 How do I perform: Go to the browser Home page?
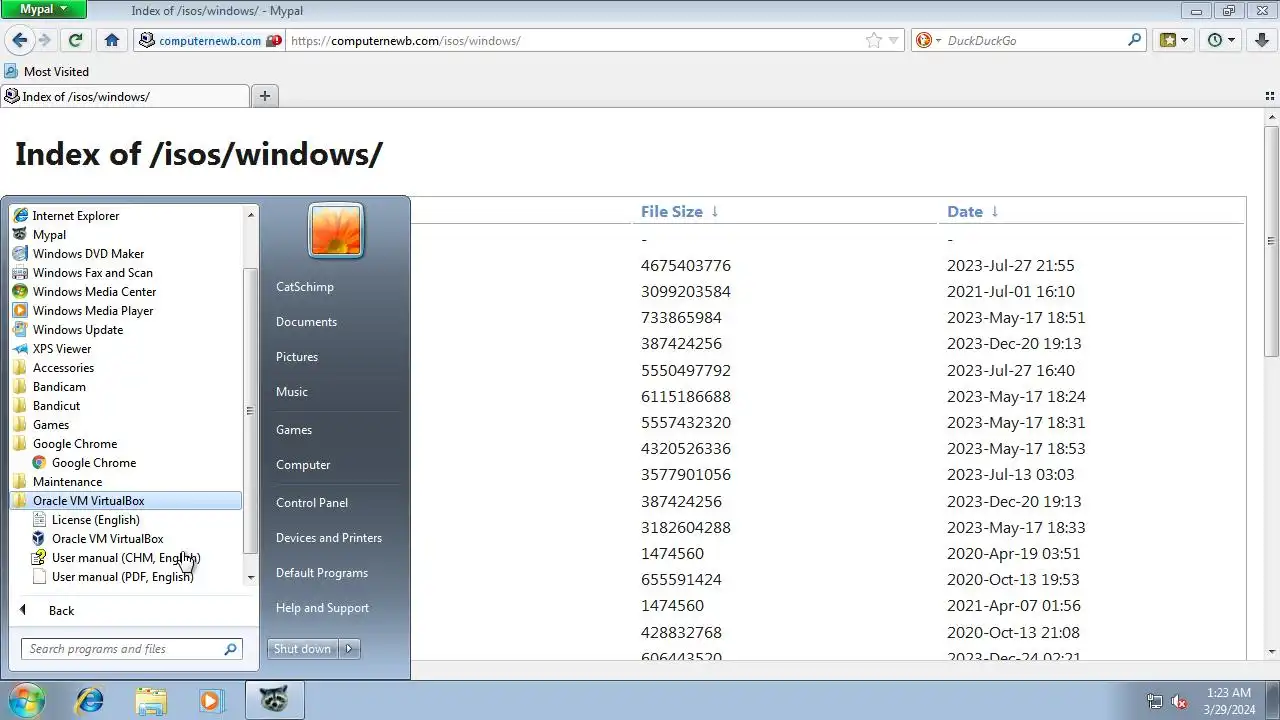tap(111, 40)
